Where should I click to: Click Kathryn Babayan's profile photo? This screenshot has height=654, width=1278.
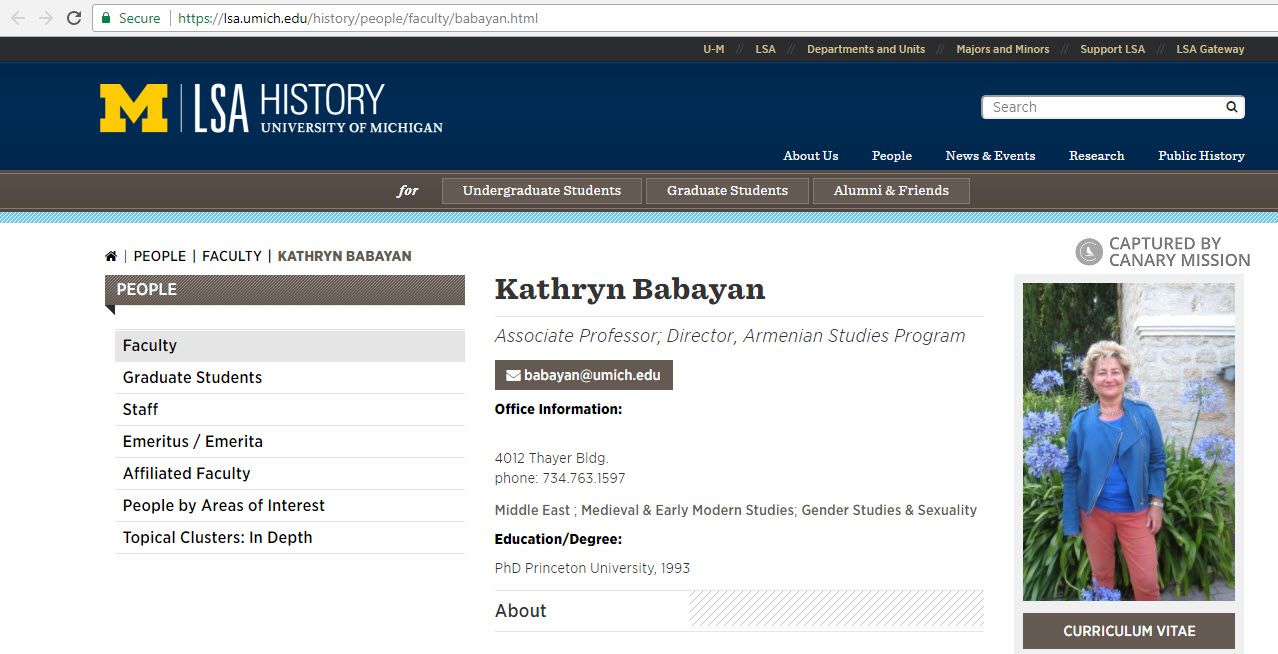click(x=1128, y=442)
